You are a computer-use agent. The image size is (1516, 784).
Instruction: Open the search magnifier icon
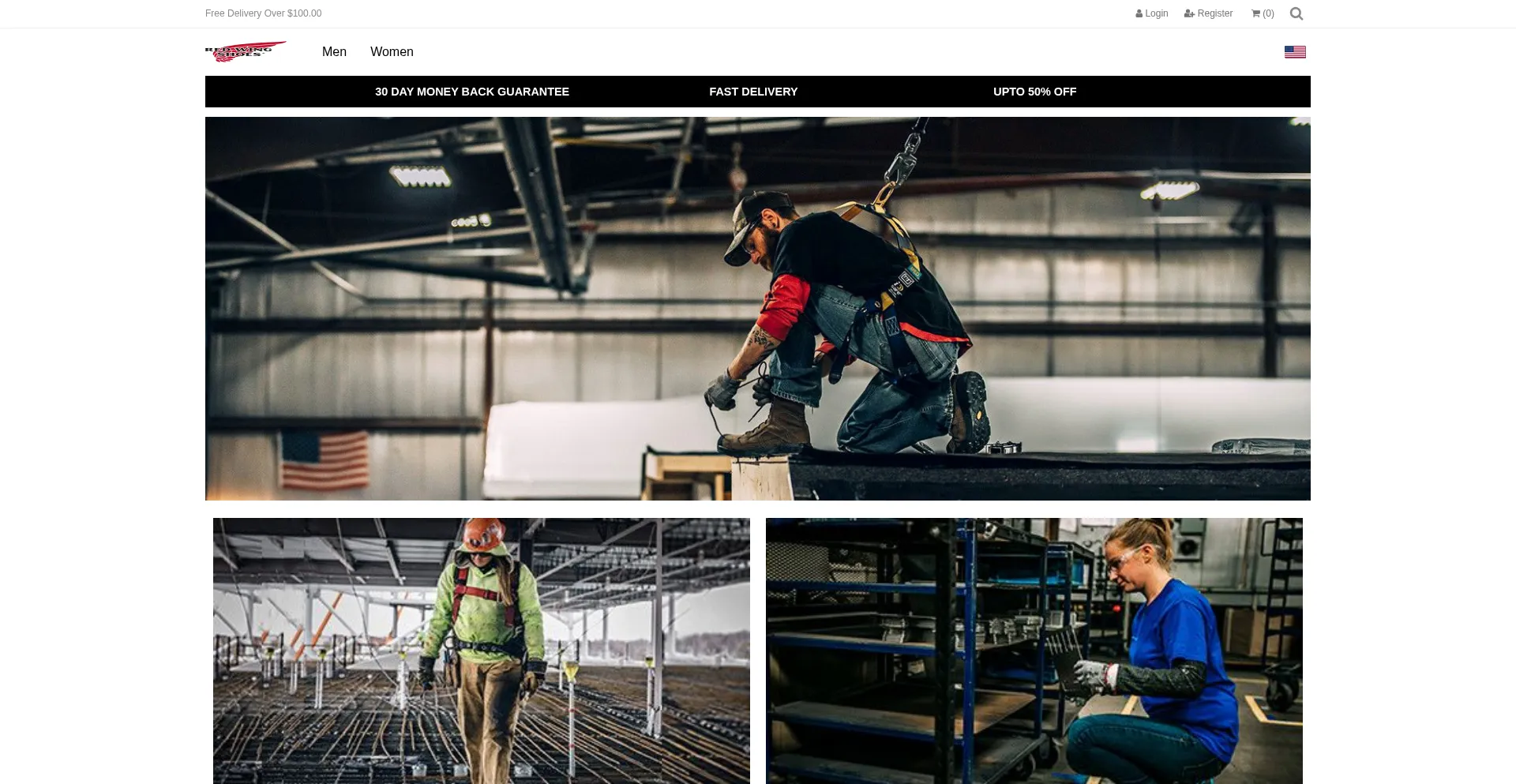tap(1296, 13)
